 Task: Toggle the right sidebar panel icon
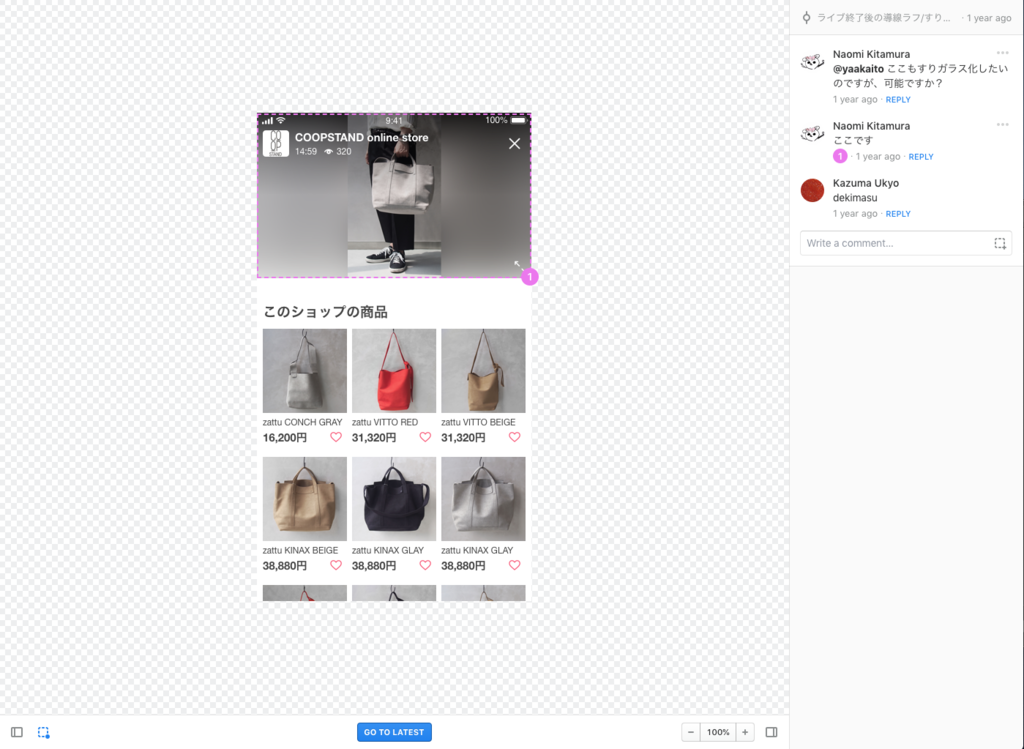tap(771, 732)
